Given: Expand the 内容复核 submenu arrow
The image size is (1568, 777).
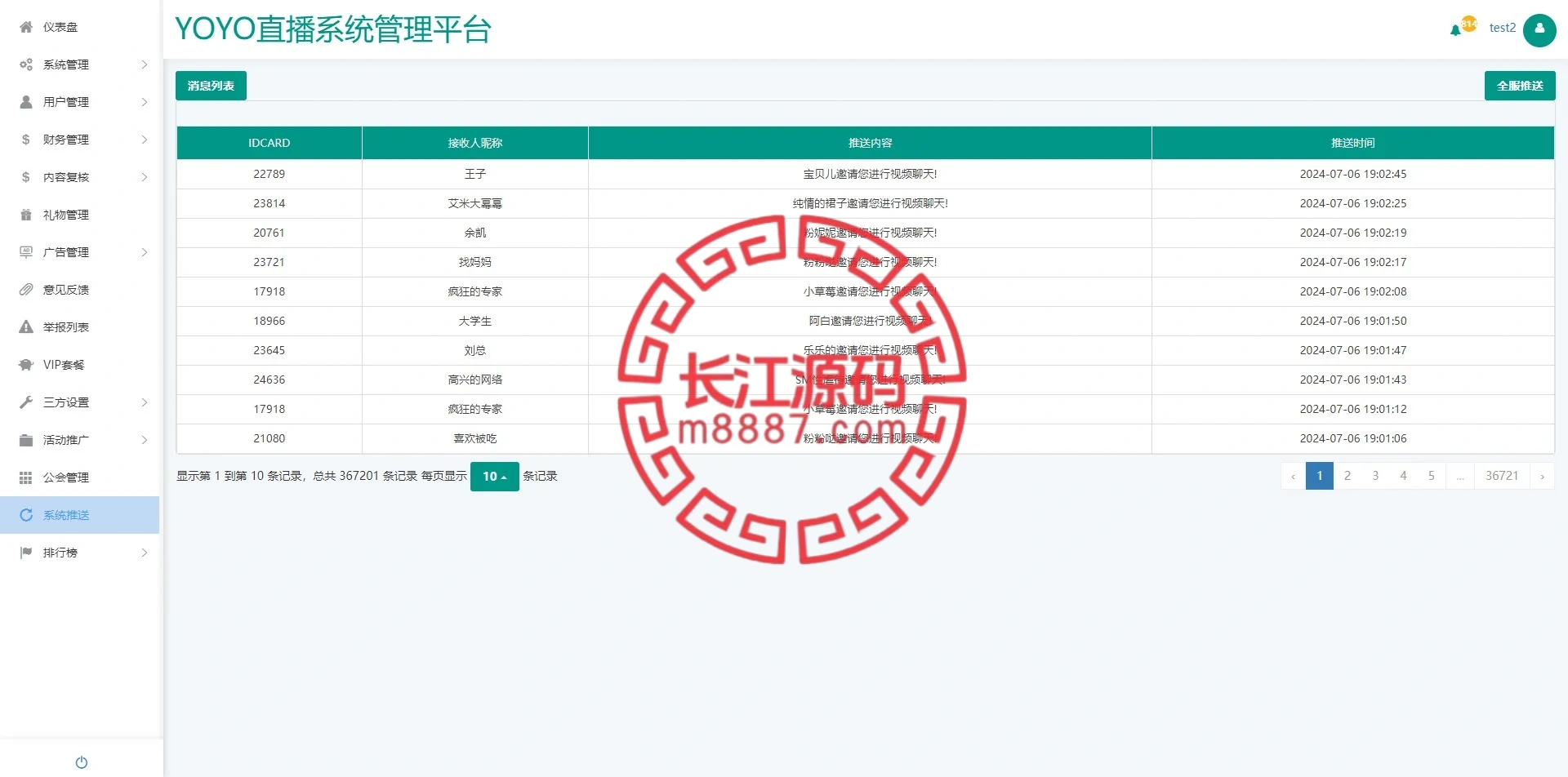Looking at the screenshot, I should tap(145, 177).
